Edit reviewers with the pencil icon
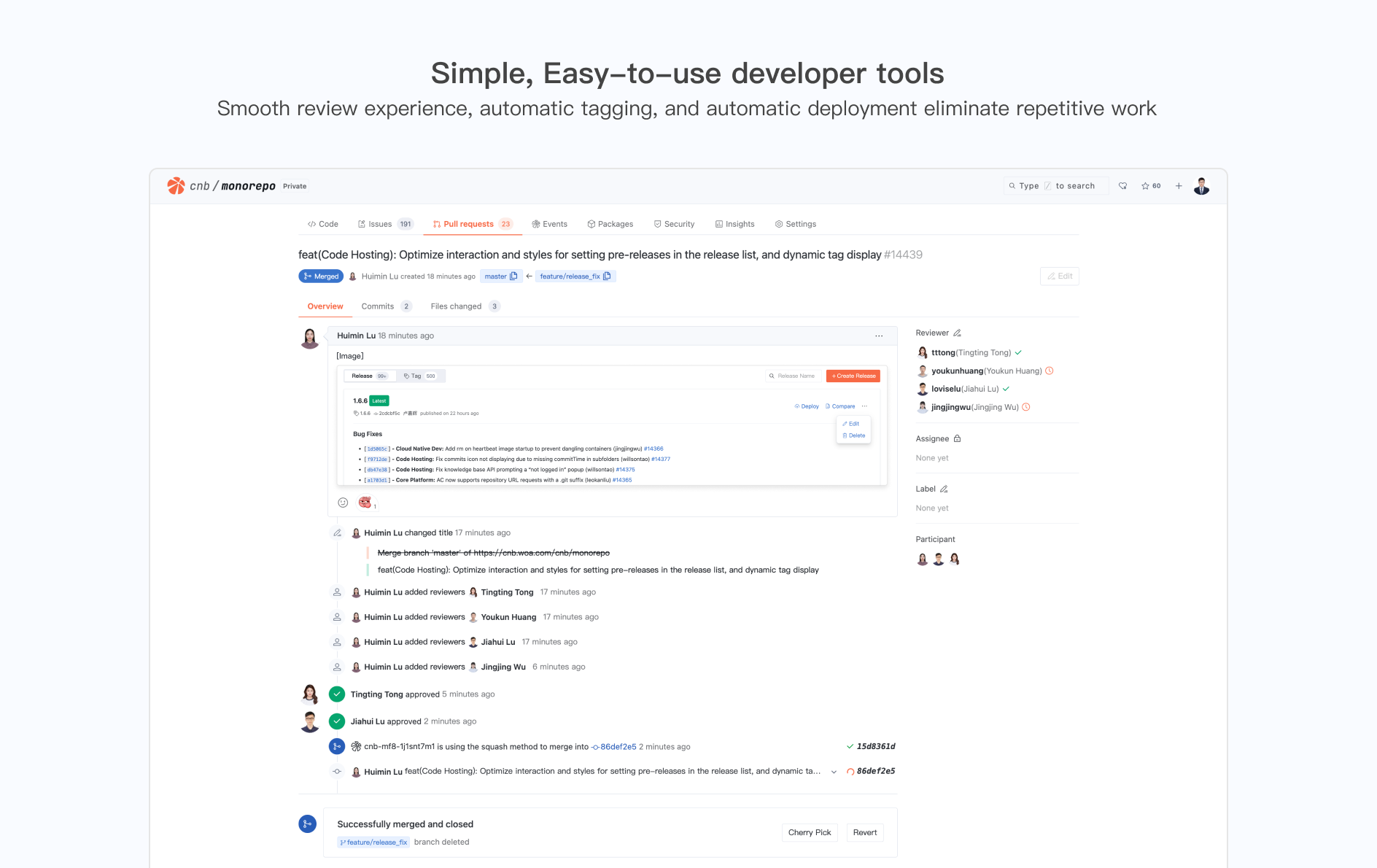 pos(957,333)
